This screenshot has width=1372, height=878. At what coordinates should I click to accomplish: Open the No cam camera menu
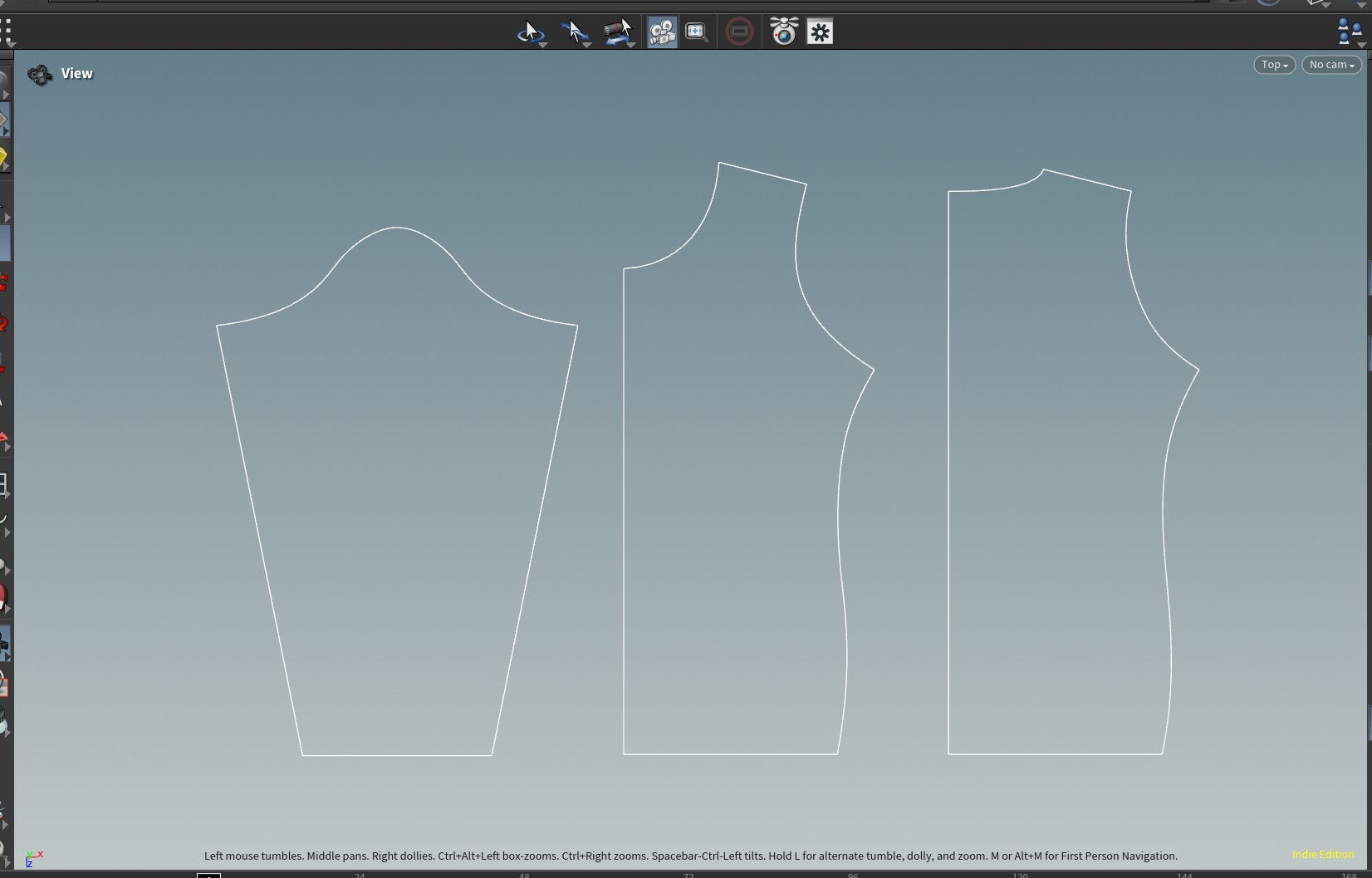tap(1331, 65)
